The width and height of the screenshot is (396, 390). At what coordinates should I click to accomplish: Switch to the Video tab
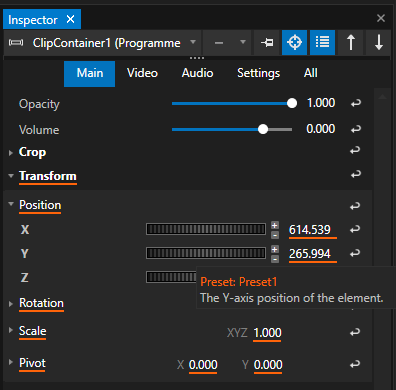tap(142, 73)
